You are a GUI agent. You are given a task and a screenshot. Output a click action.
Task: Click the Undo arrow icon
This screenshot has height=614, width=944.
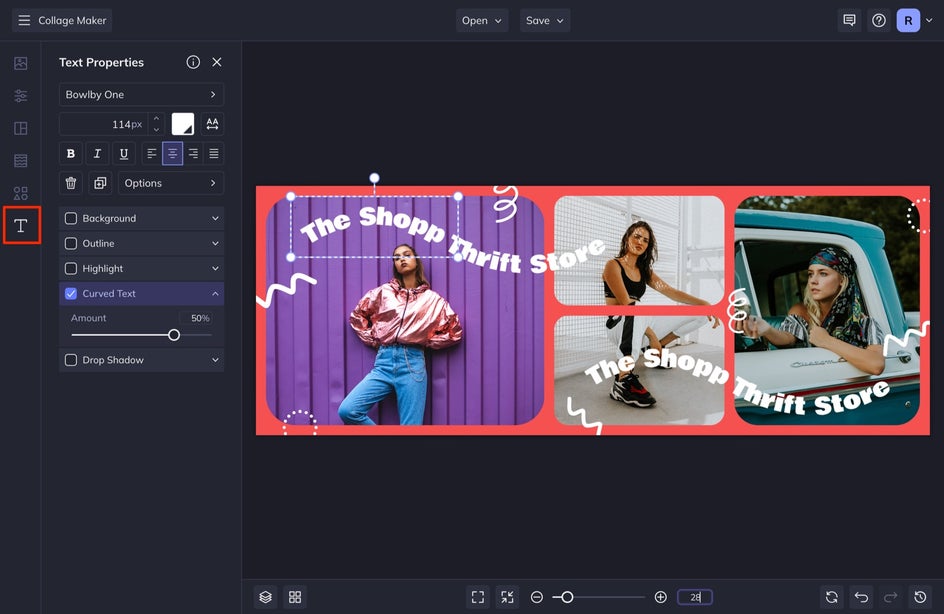[x=861, y=597]
